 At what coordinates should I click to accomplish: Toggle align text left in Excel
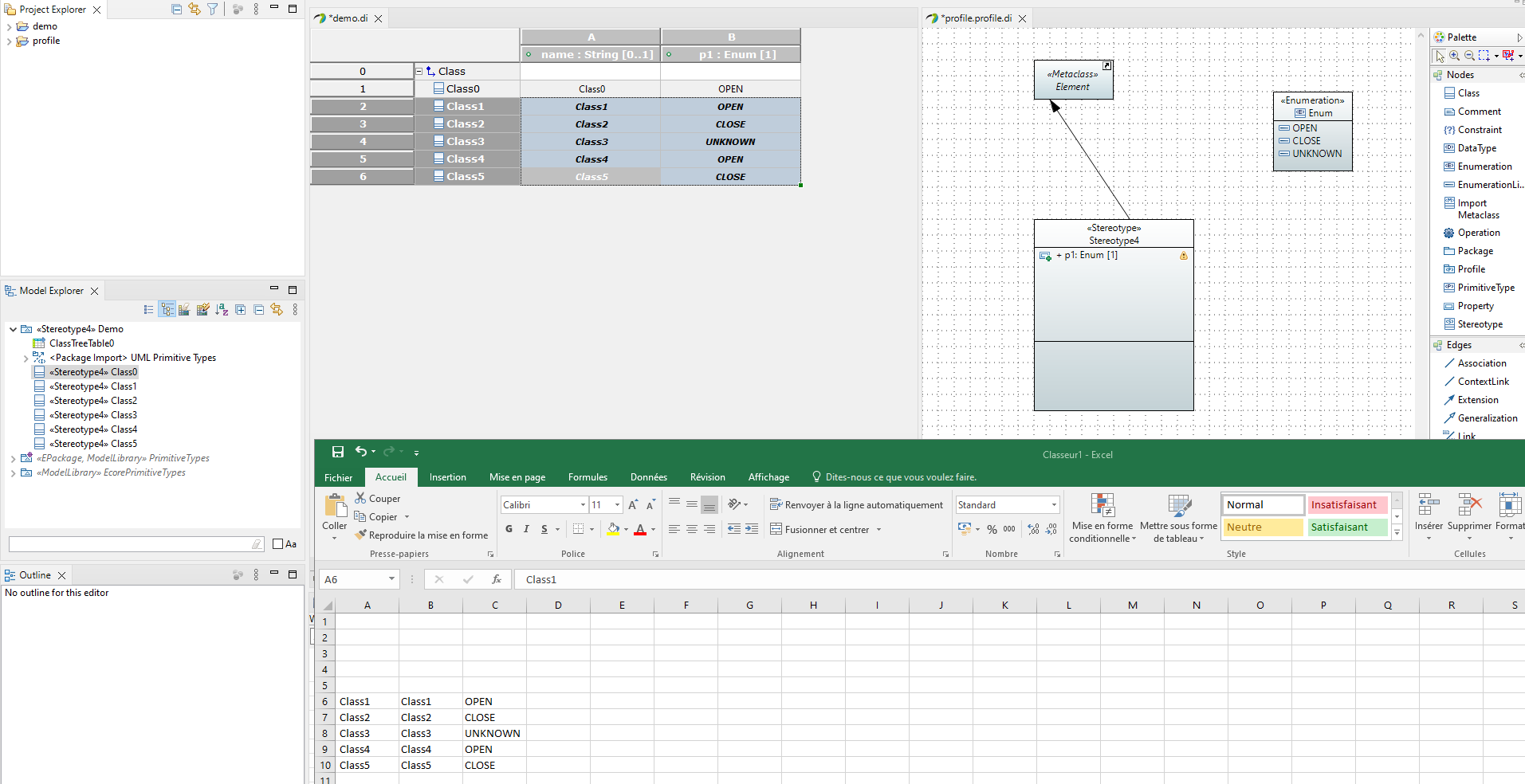pos(674,529)
